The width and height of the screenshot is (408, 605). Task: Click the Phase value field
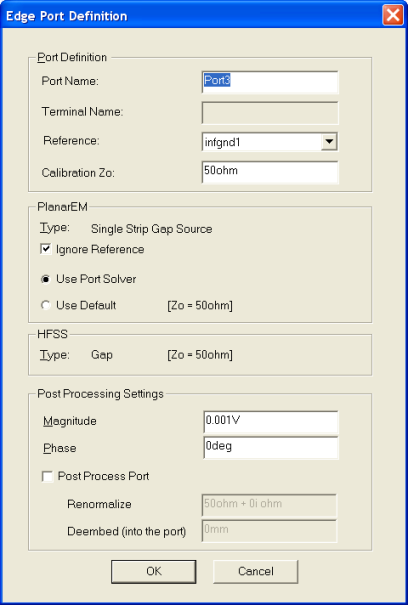pyautogui.click(x=271, y=448)
